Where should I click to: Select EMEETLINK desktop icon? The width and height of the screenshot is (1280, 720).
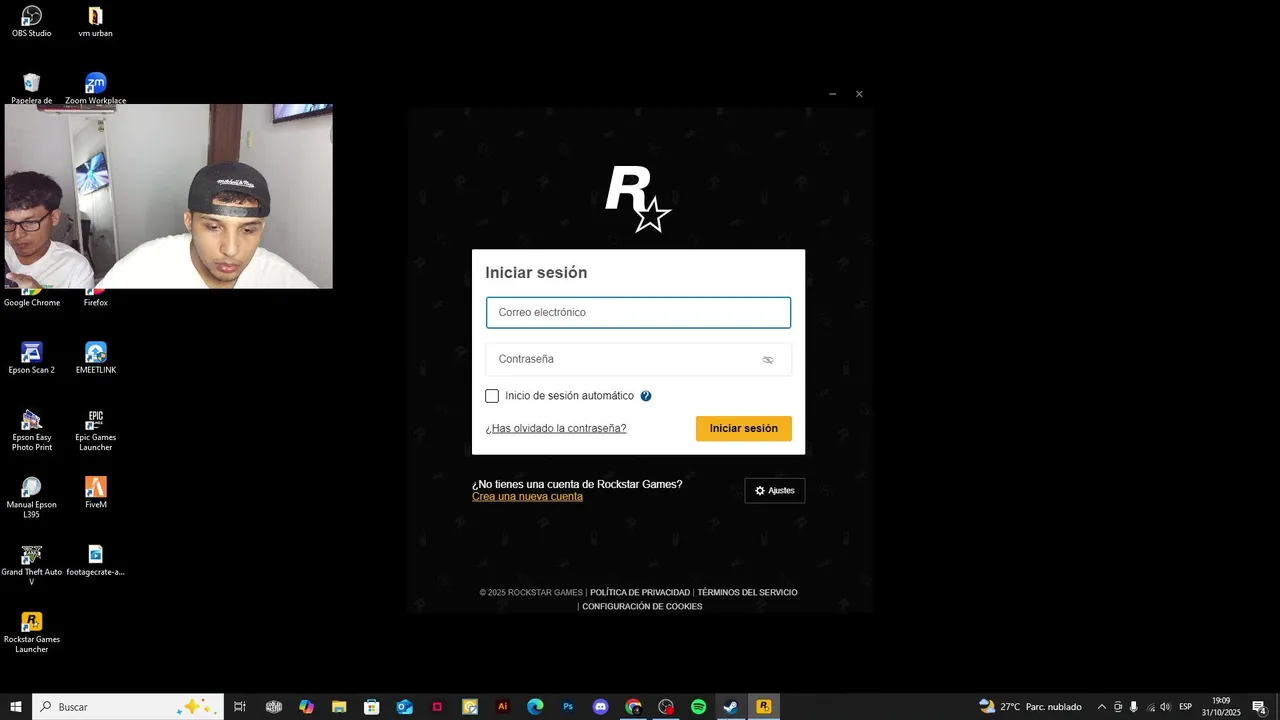[x=96, y=358]
